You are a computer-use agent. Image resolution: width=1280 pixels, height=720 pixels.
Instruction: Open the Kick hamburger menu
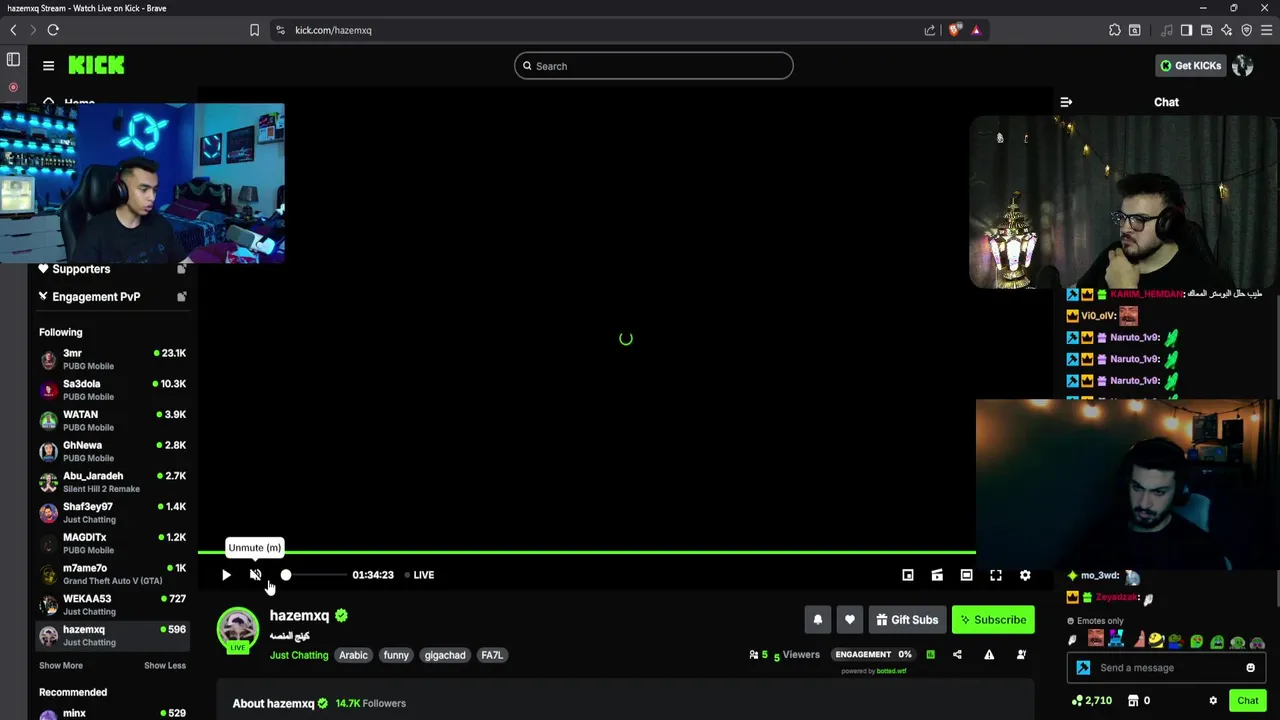click(48, 66)
